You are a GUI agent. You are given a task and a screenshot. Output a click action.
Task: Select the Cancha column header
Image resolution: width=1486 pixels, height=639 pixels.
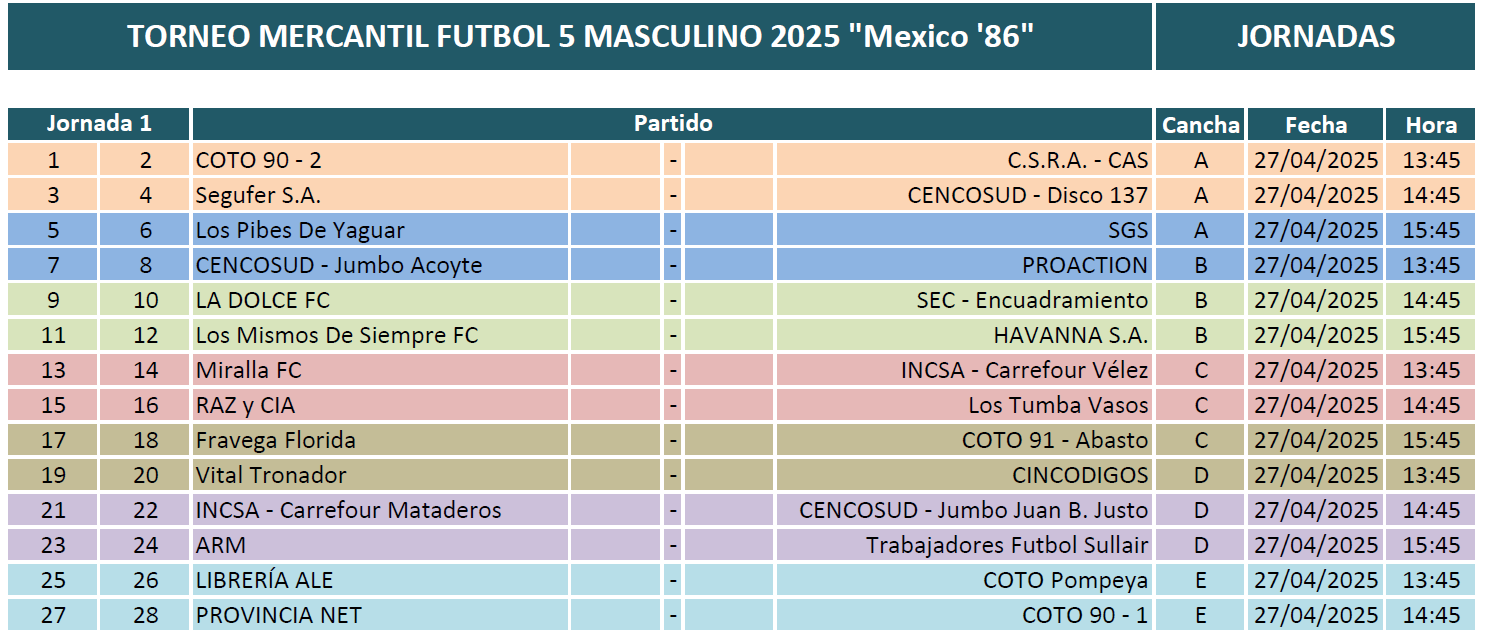[1201, 124]
